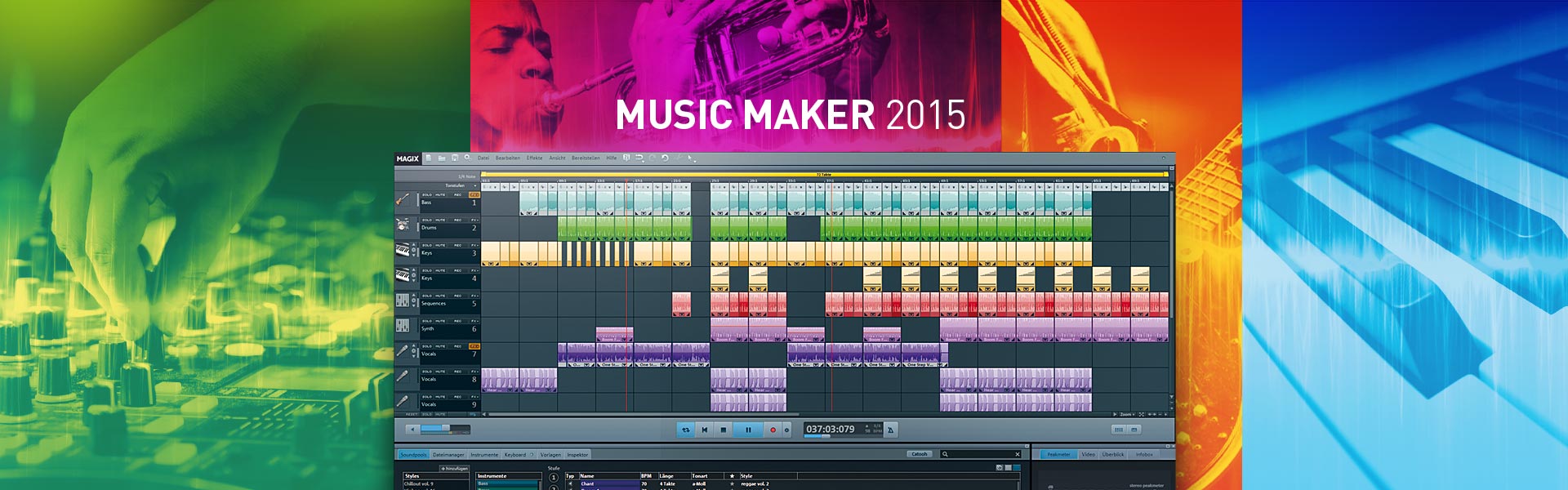Arm REC on the Bass track
This screenshot has width=1568, height=490.
tap(457, 194)
